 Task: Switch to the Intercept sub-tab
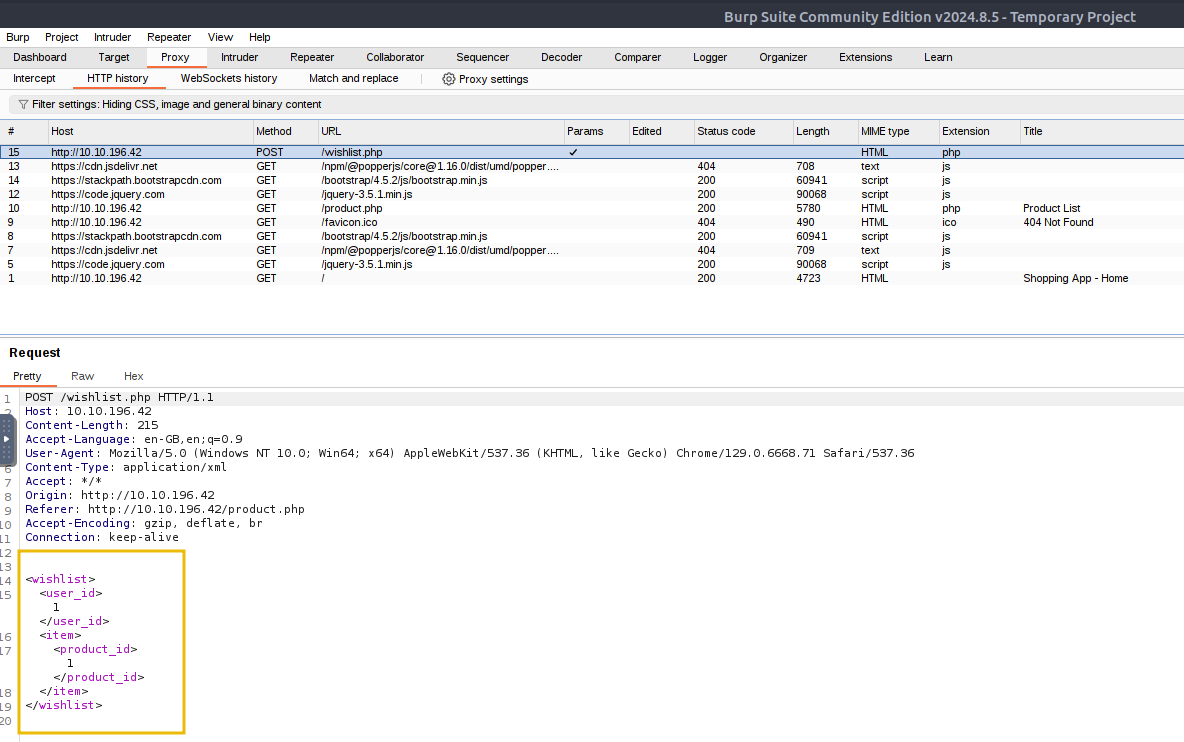pyautogui.click(x=34, y=79)
